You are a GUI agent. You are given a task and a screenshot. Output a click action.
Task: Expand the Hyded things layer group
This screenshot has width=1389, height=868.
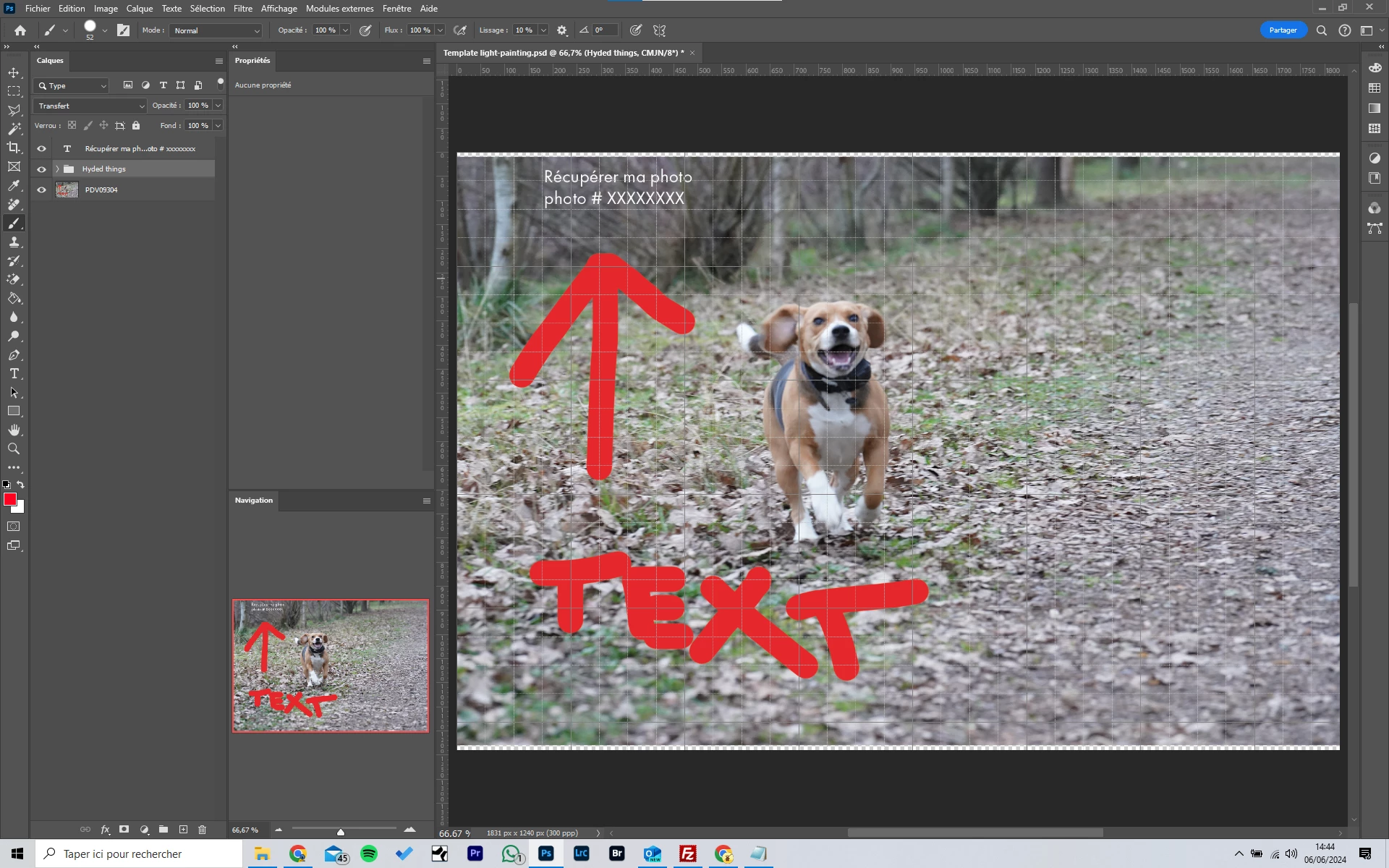57,169
